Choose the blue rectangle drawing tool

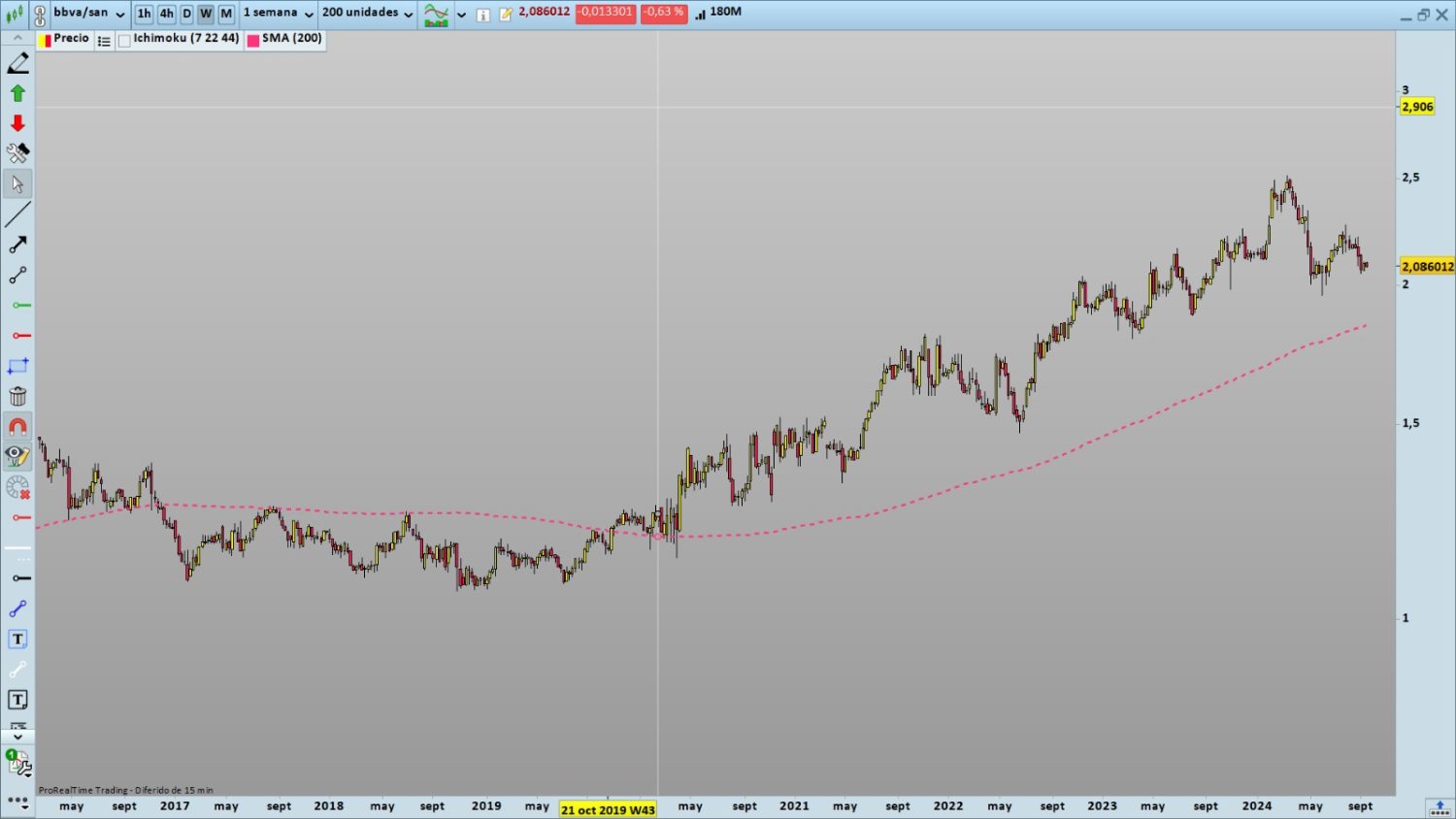pyautogui.click(x=17, y=366)
